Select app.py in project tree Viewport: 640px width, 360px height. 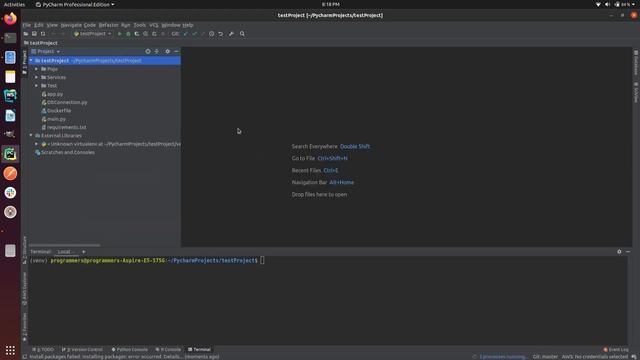(x=52, y=94)
